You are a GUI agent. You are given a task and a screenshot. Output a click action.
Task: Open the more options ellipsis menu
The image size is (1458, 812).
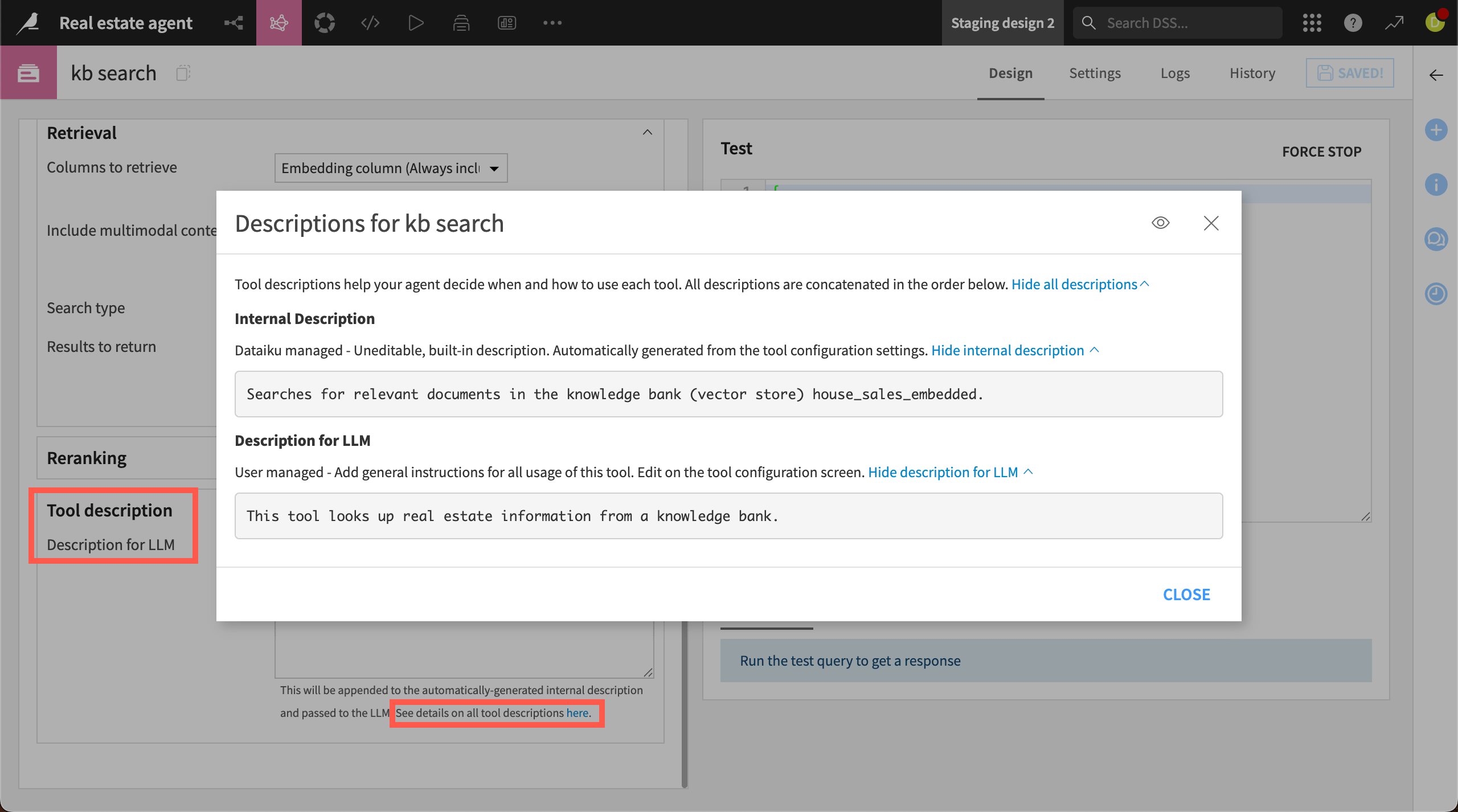[x=552, y=23]
